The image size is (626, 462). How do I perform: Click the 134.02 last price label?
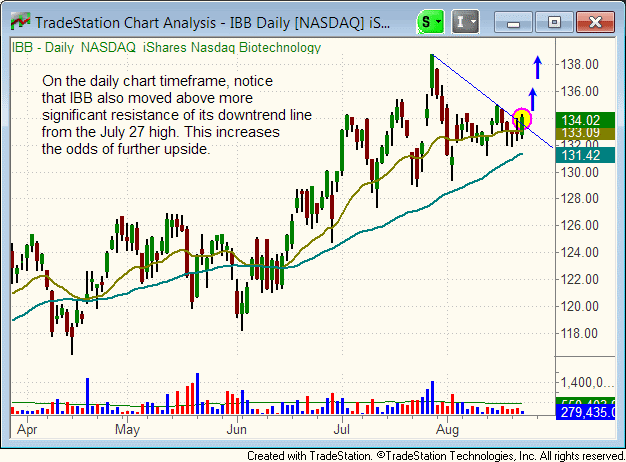click(585, 120)
